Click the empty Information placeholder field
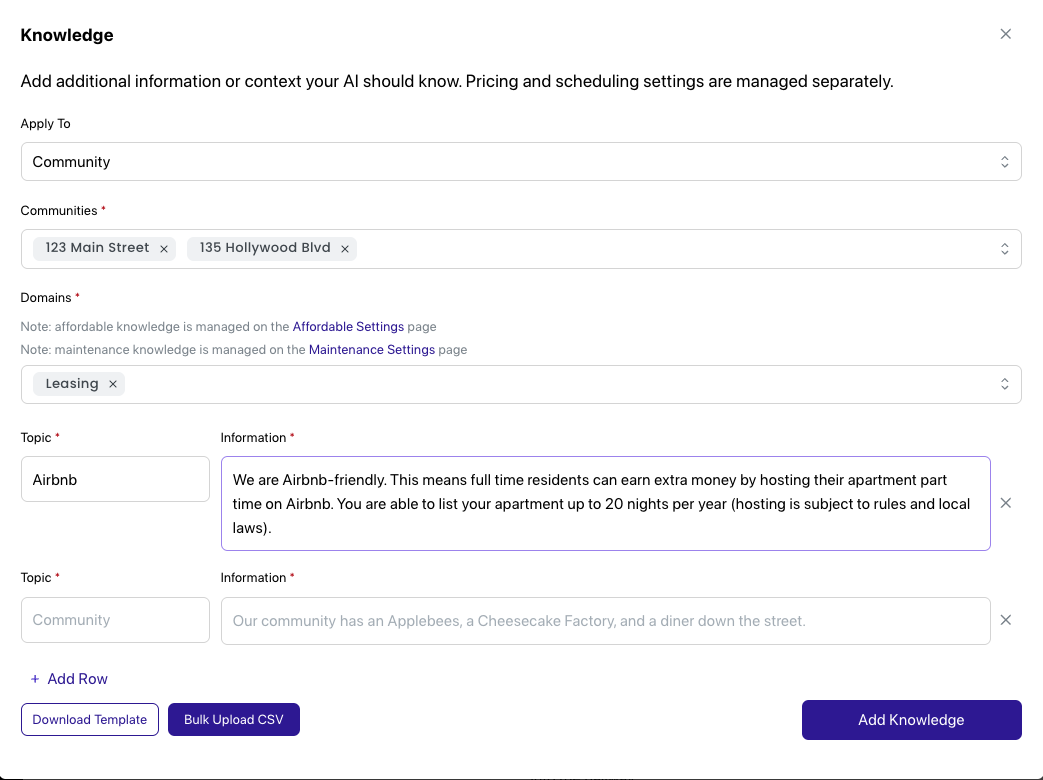Screen dimensions: 1043x780 click(605, 620)
